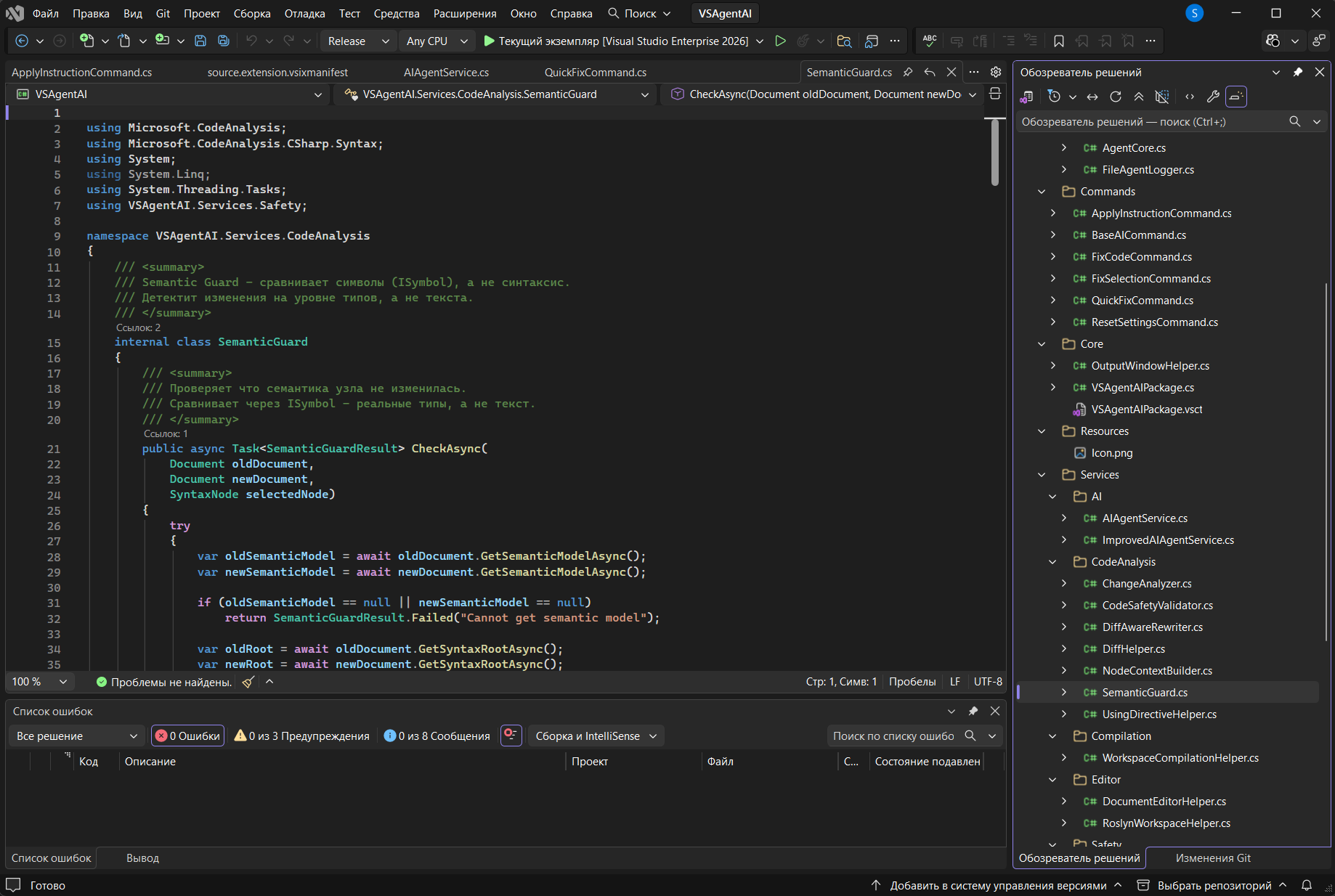Screen dimensions: 1335x896
Task: Open the Find in Files folder-search icon
Action: (843, 41)
